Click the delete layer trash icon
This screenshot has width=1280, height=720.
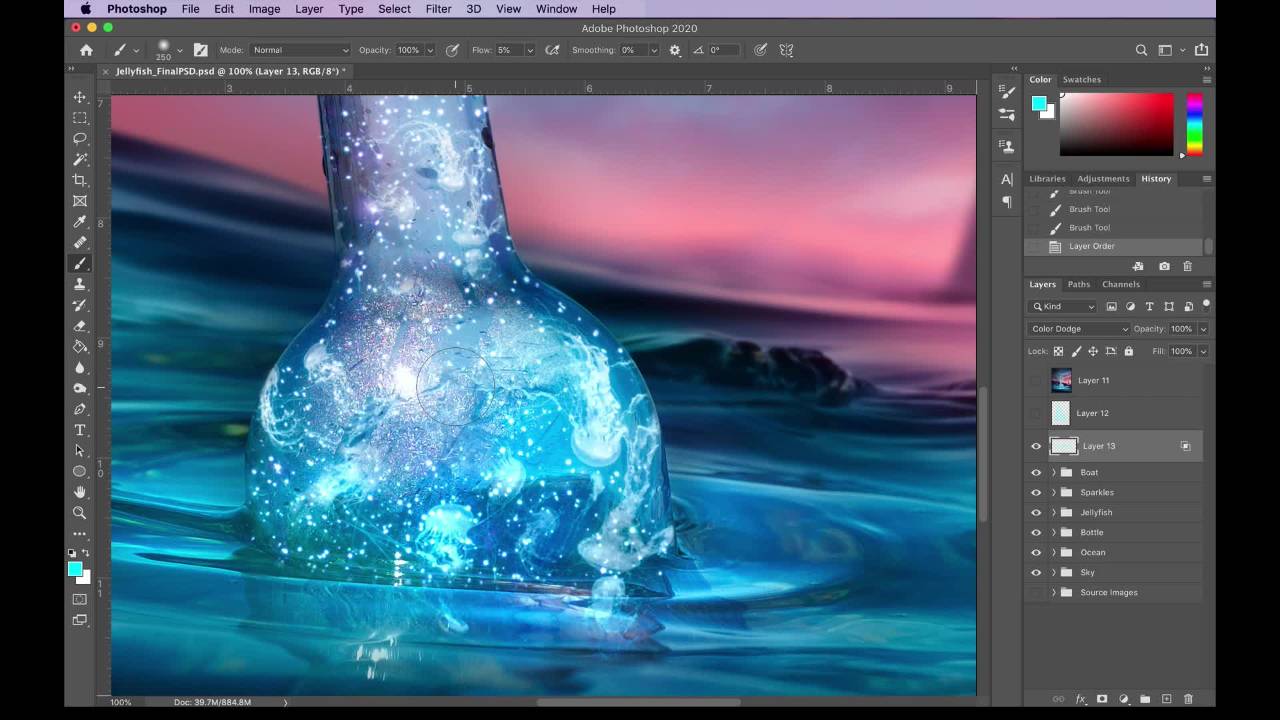(x=1188, y=699)
